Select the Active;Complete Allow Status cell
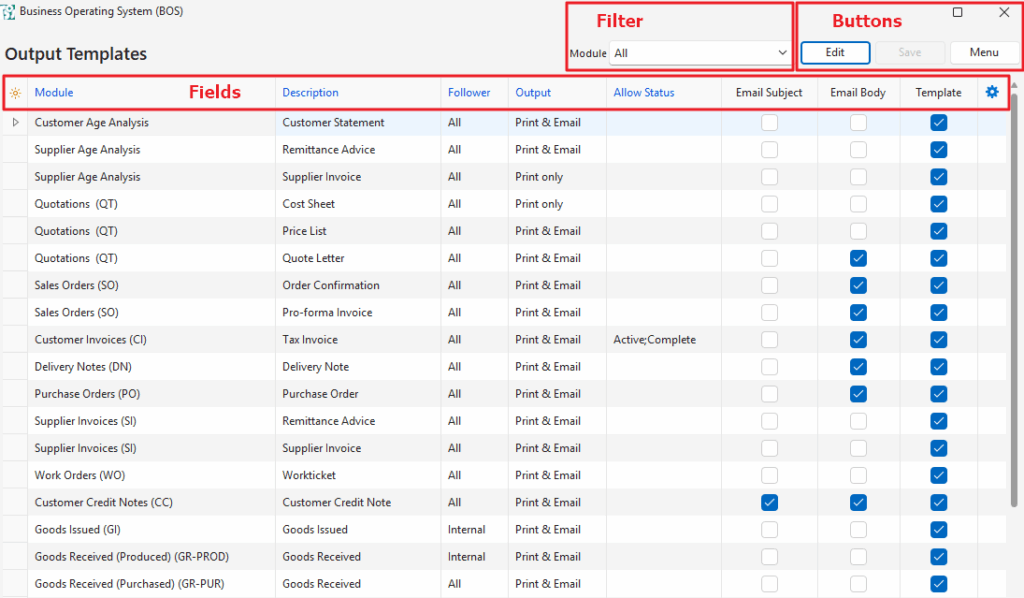This screenshot has width=1024, height=598. tap(655, 340)
